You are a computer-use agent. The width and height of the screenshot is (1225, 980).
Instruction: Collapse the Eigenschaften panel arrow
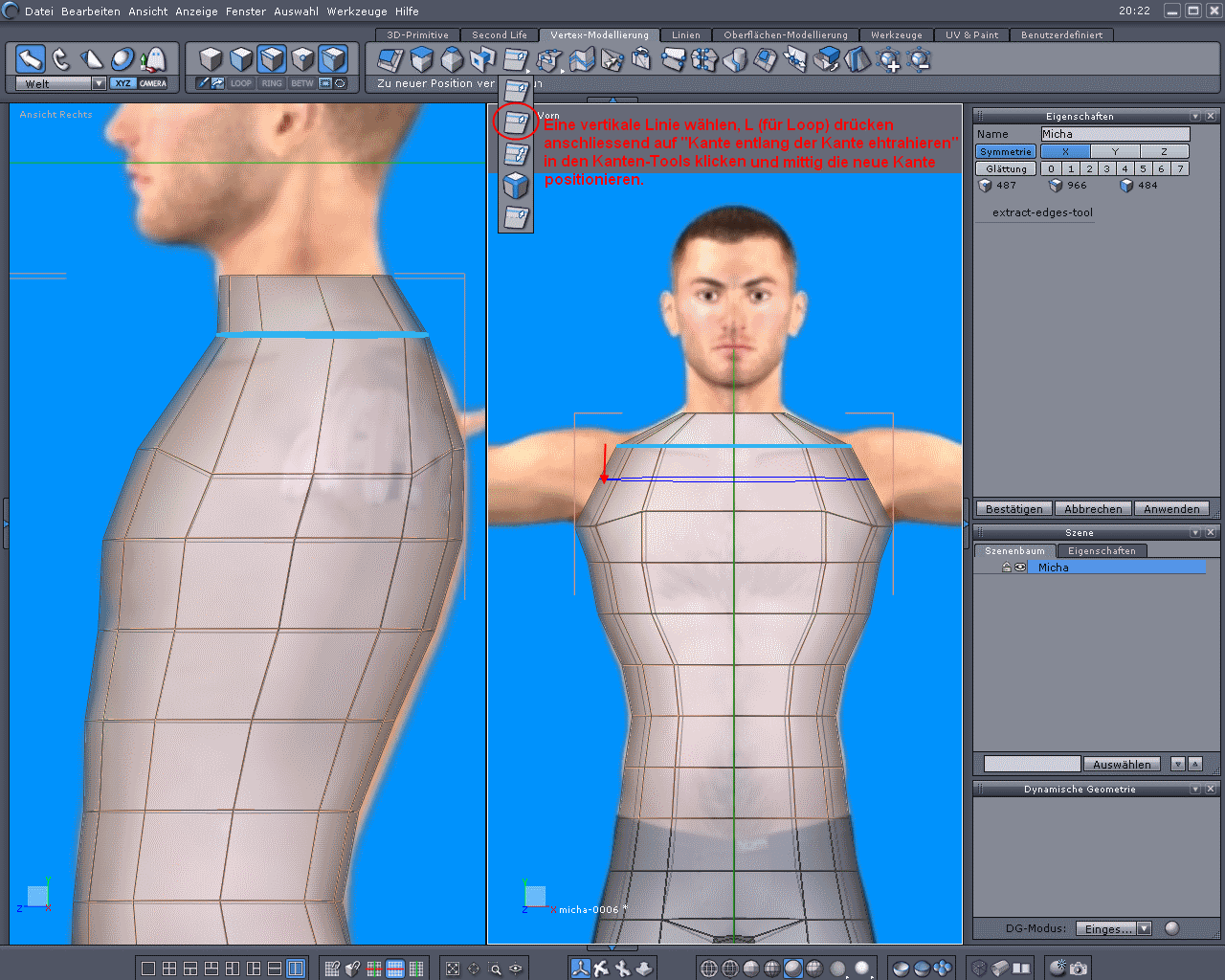[1195, 116]
